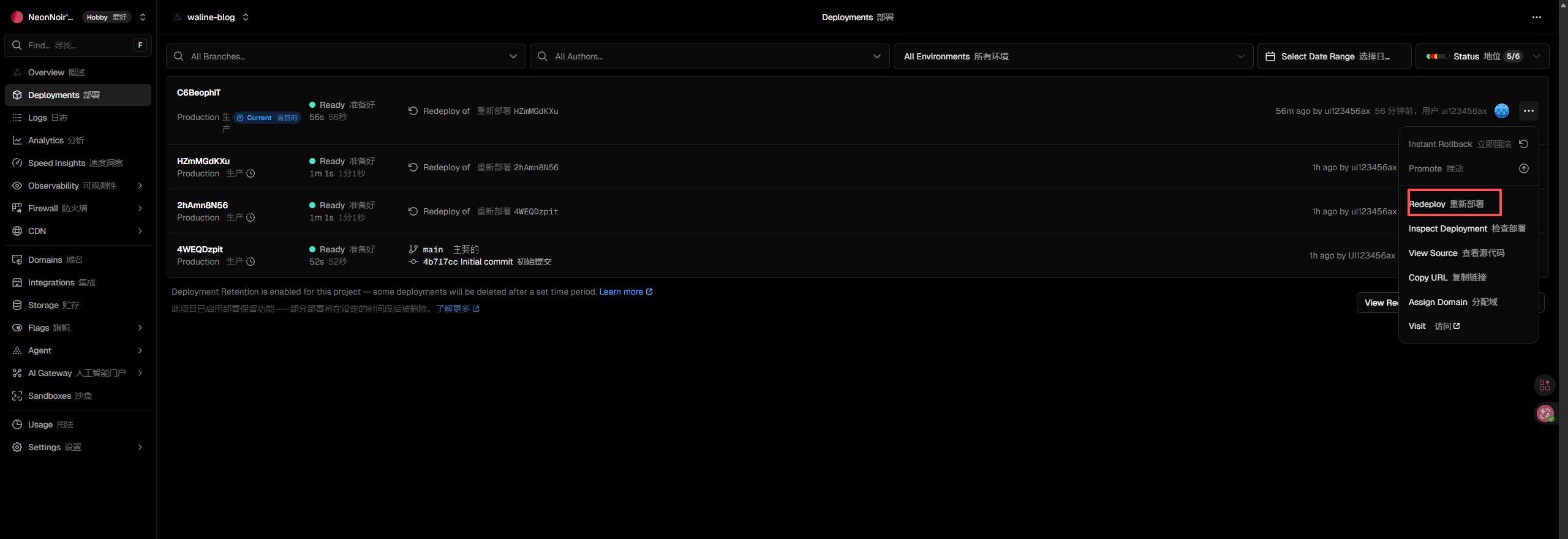Expand the Settings submenu chevron

tap(140, 447)
